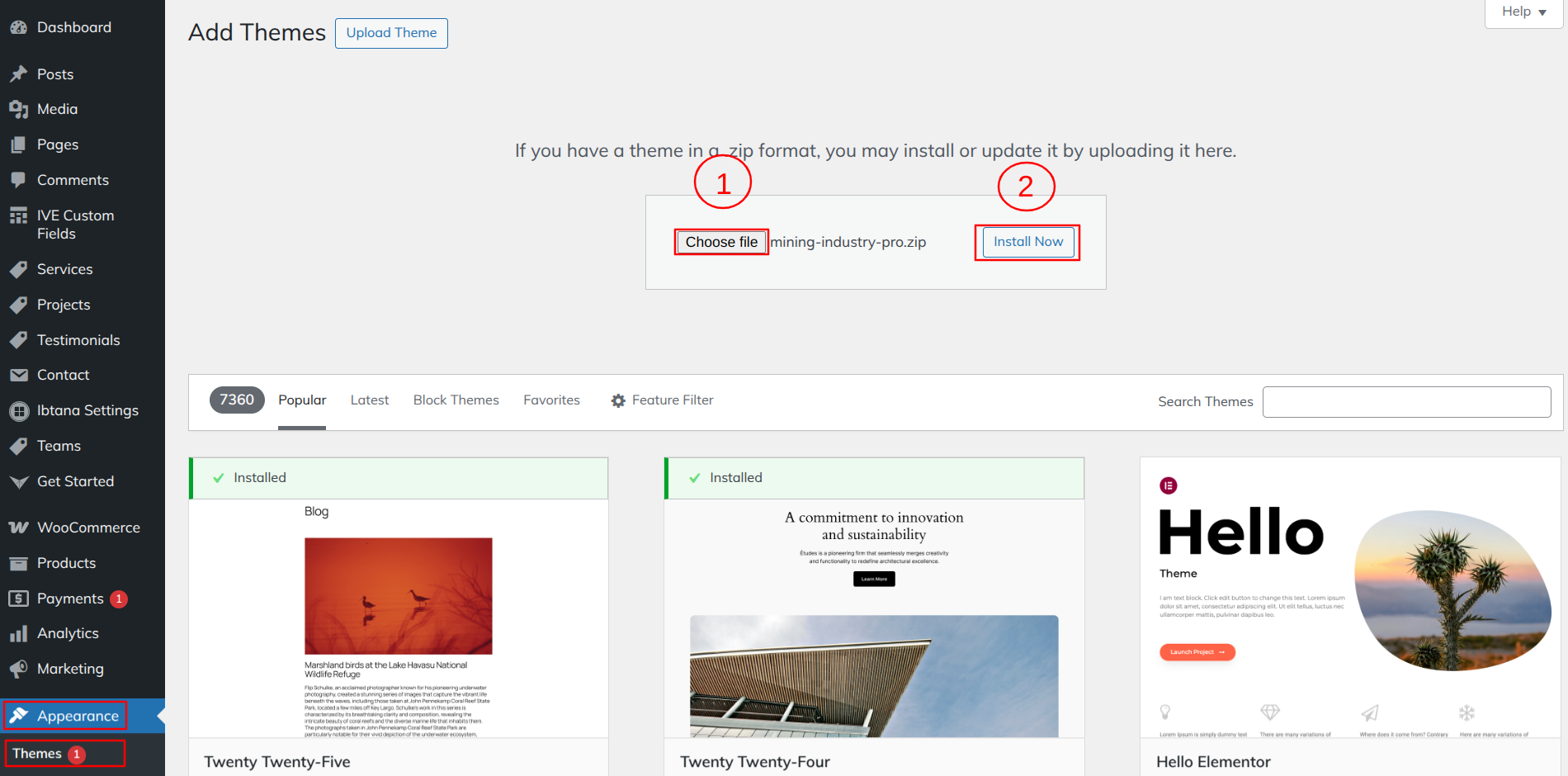Click the Feature Filter gear icon
Image resolution: width=1568 pixels, height=776 pixels.
[x=618, y=400]
